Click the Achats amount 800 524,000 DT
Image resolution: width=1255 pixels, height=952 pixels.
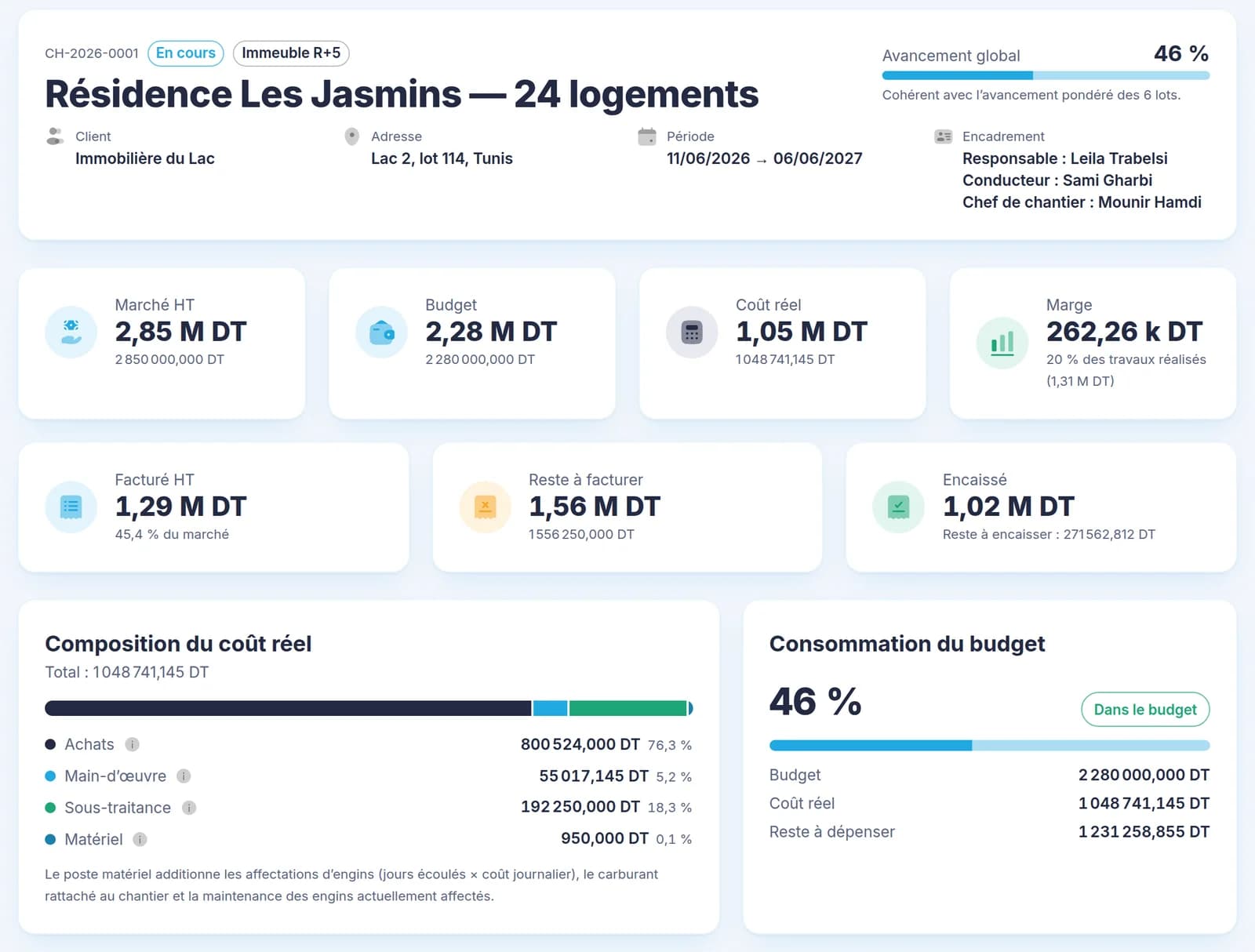[x=580, y=744]
